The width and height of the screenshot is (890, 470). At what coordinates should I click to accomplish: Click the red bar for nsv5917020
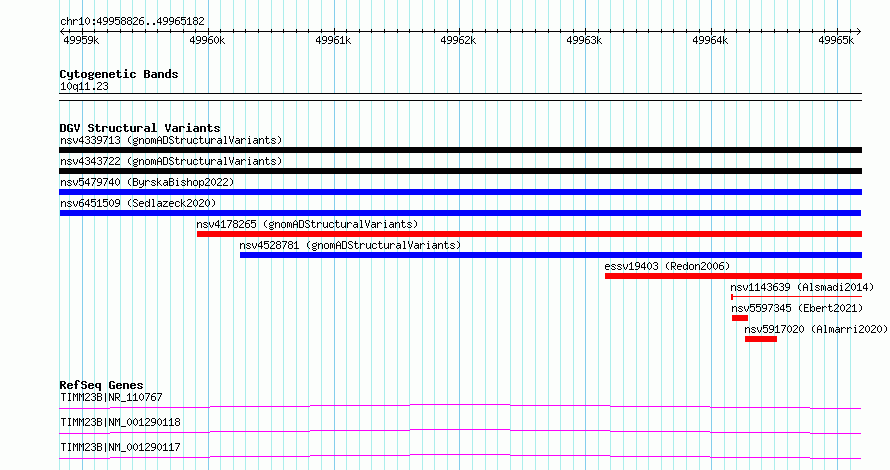pos(761,339)
